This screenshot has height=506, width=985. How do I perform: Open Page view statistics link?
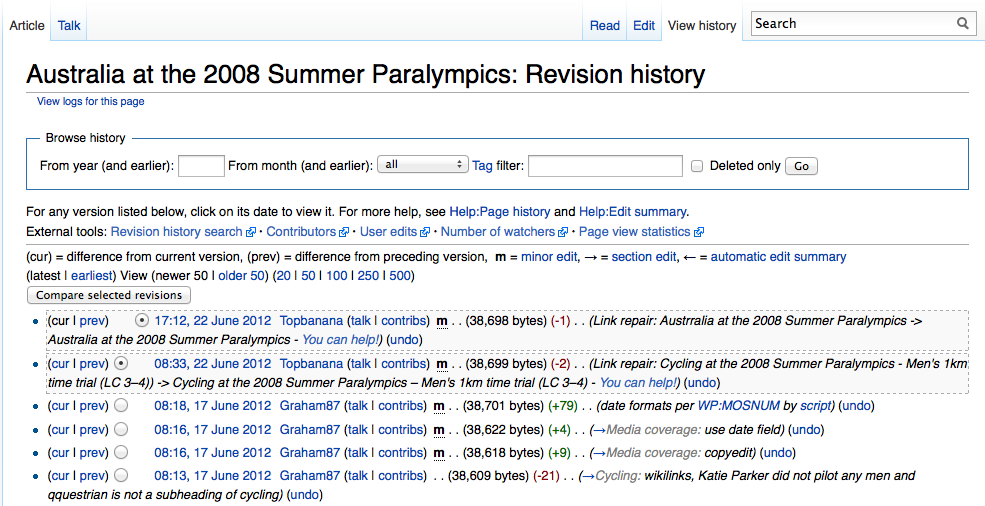[x=634, y=232]
